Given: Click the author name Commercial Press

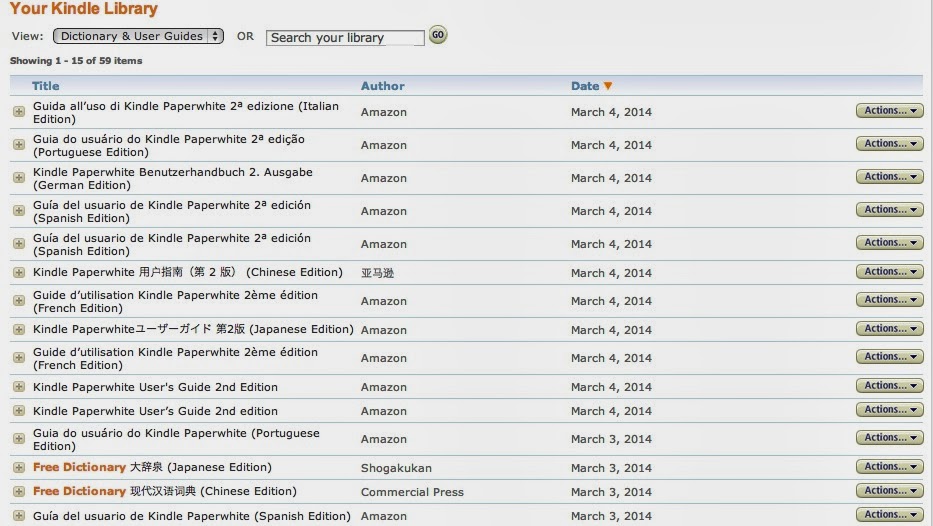Looking at the screenshot, I should [x=412, y=492].
